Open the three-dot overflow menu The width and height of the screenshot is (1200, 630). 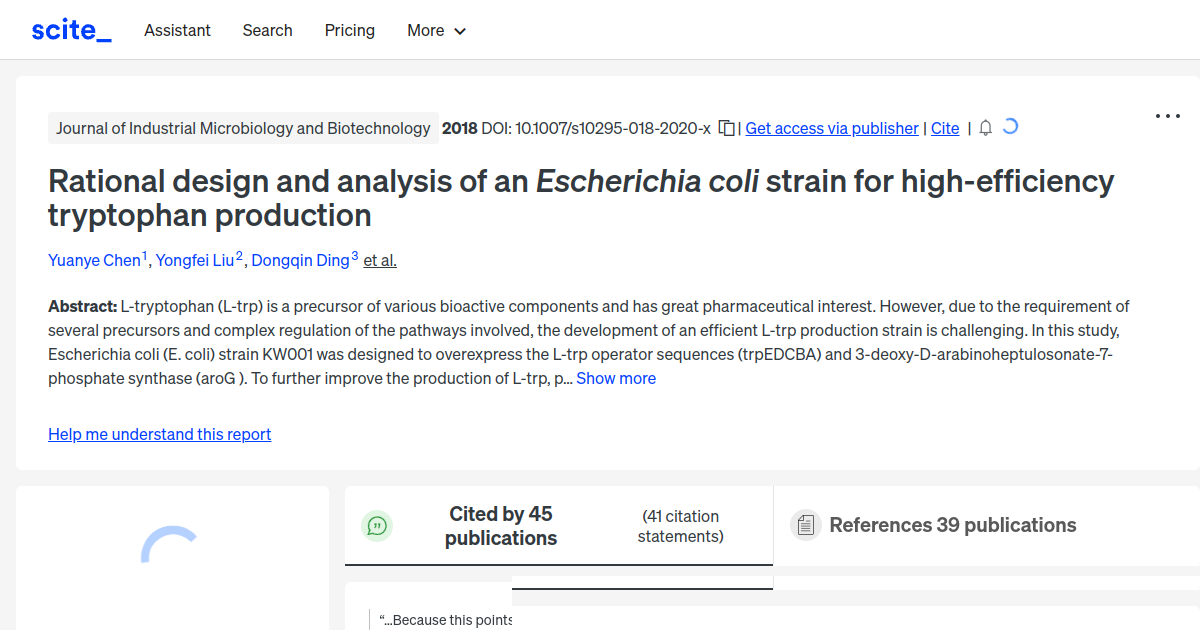(x=1167, y=116)
